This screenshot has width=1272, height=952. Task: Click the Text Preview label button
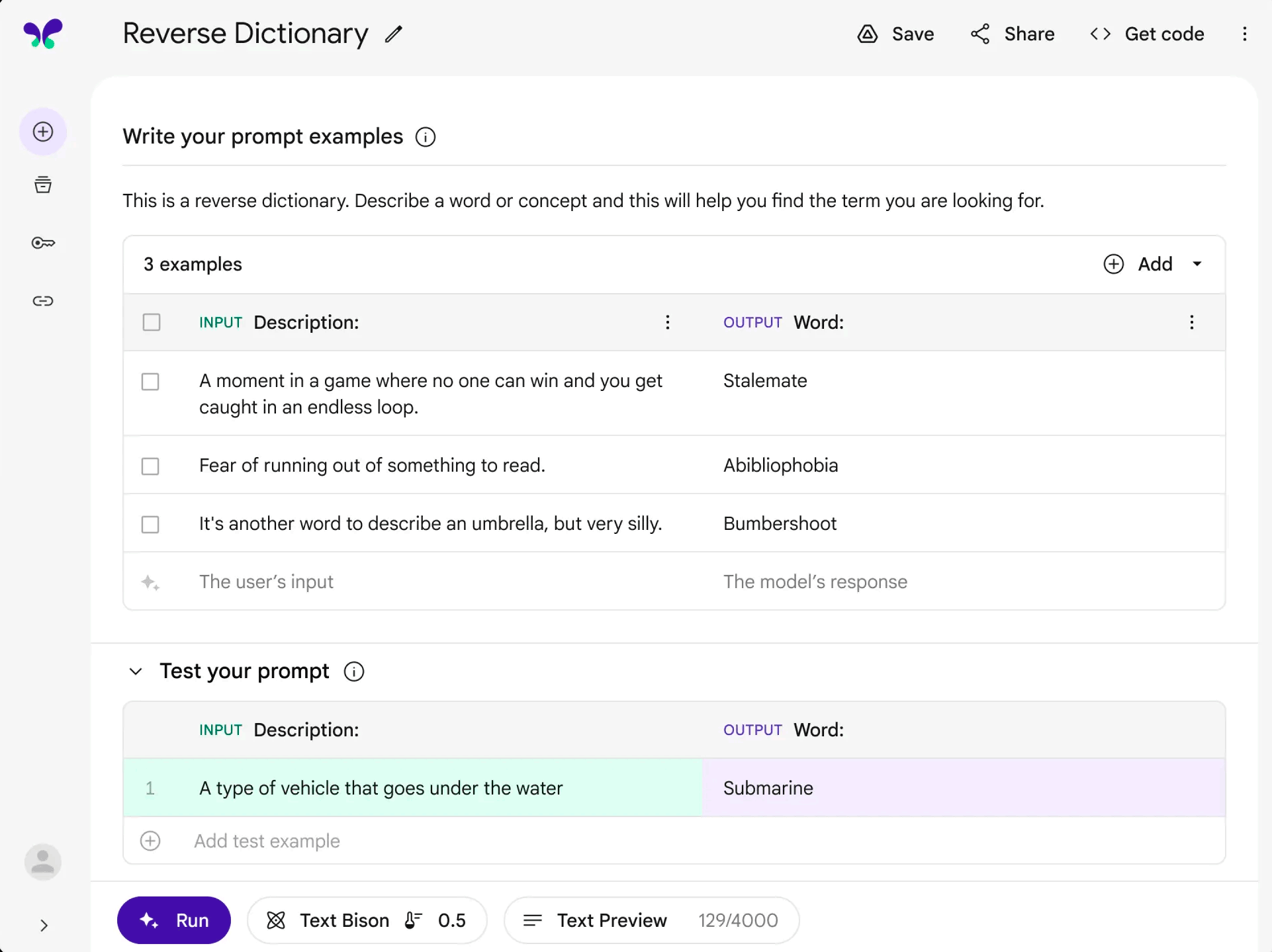[612, 920]
